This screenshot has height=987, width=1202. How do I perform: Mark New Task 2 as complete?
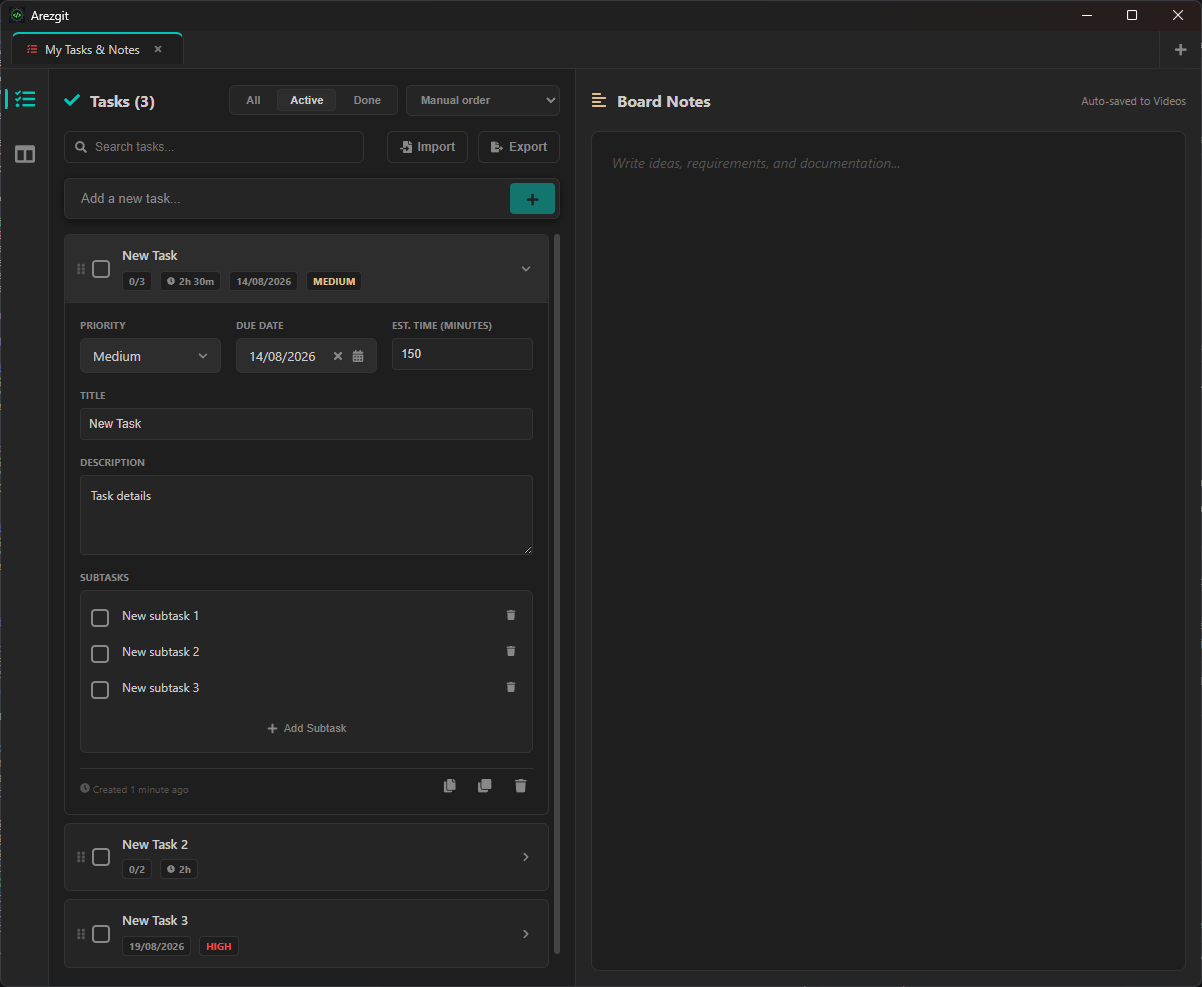click(101, 857)
